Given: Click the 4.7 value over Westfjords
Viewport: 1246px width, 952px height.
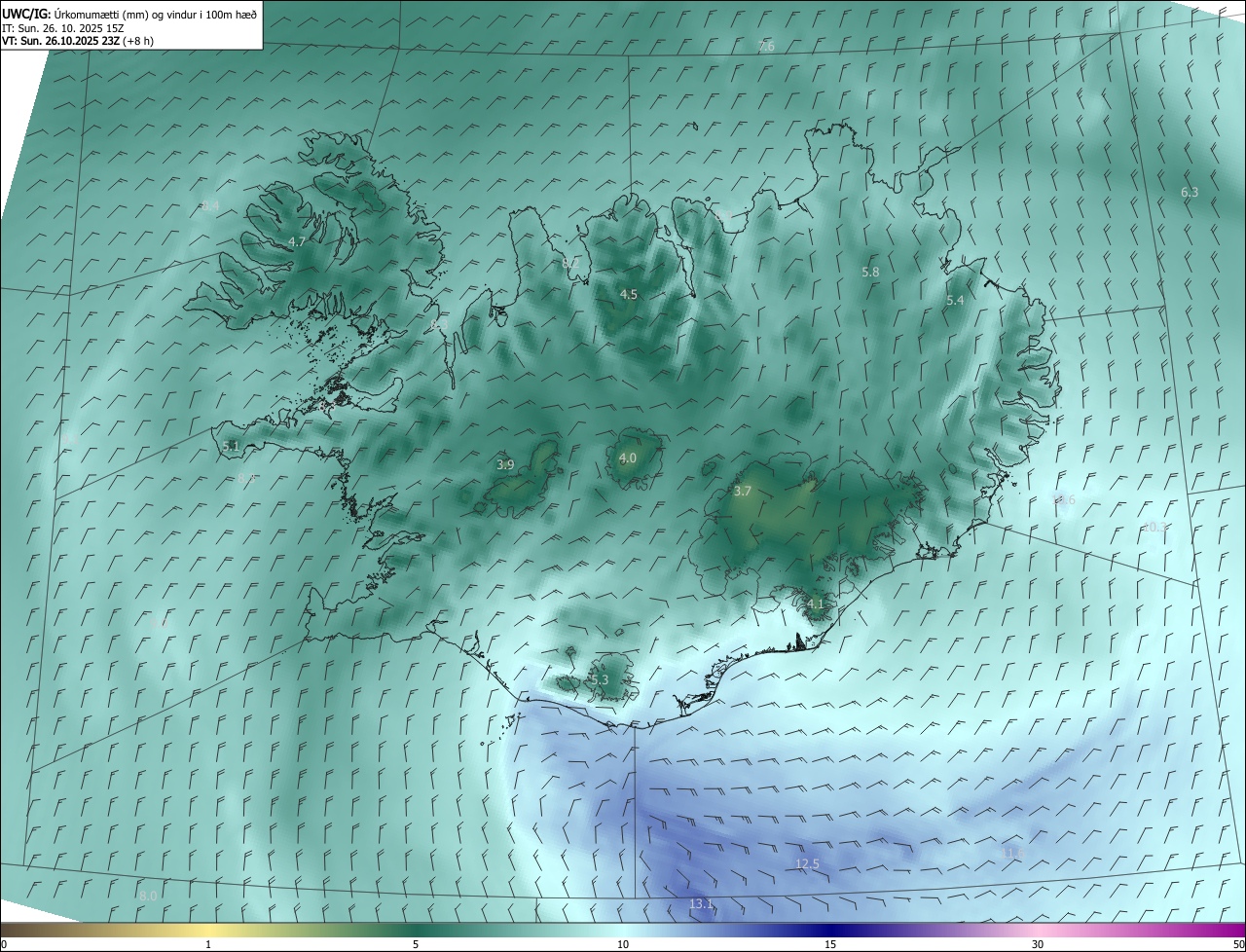Looking at the screenshot, I should (297, 241).
